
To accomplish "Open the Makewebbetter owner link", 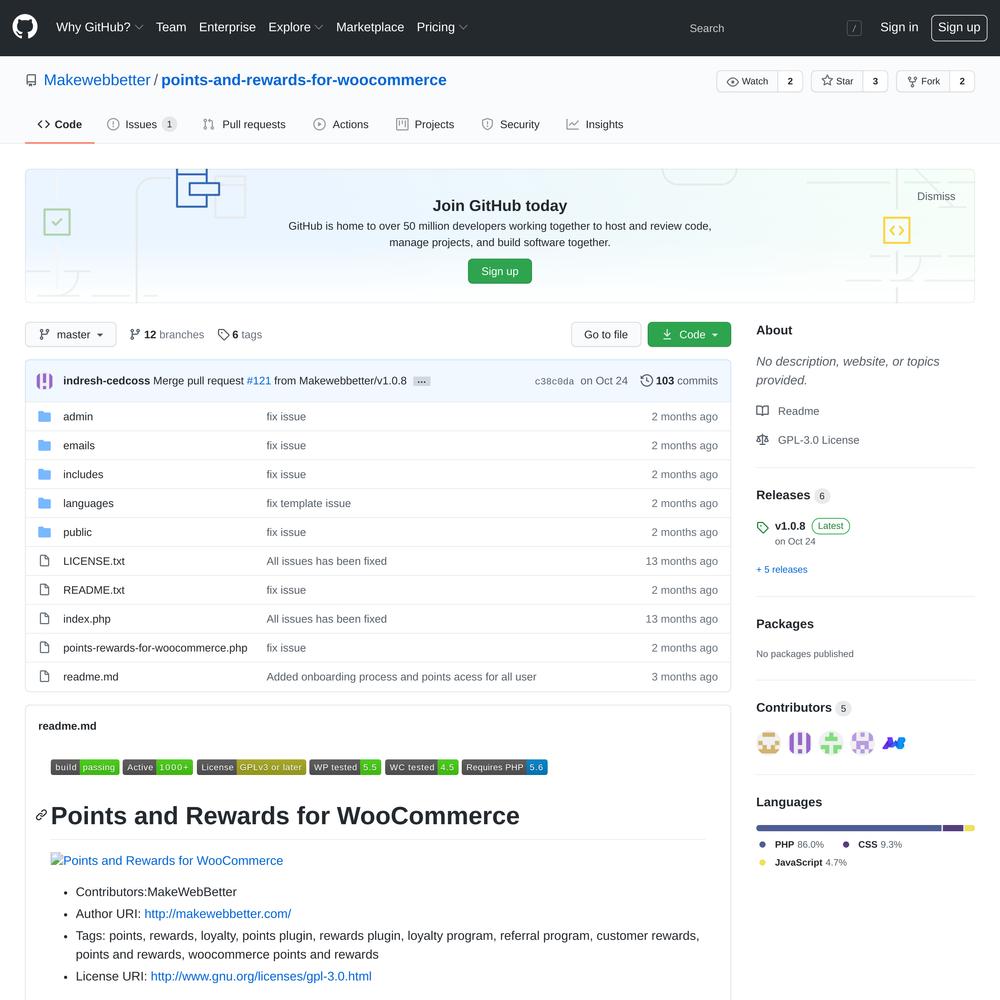I will point(97,80).
